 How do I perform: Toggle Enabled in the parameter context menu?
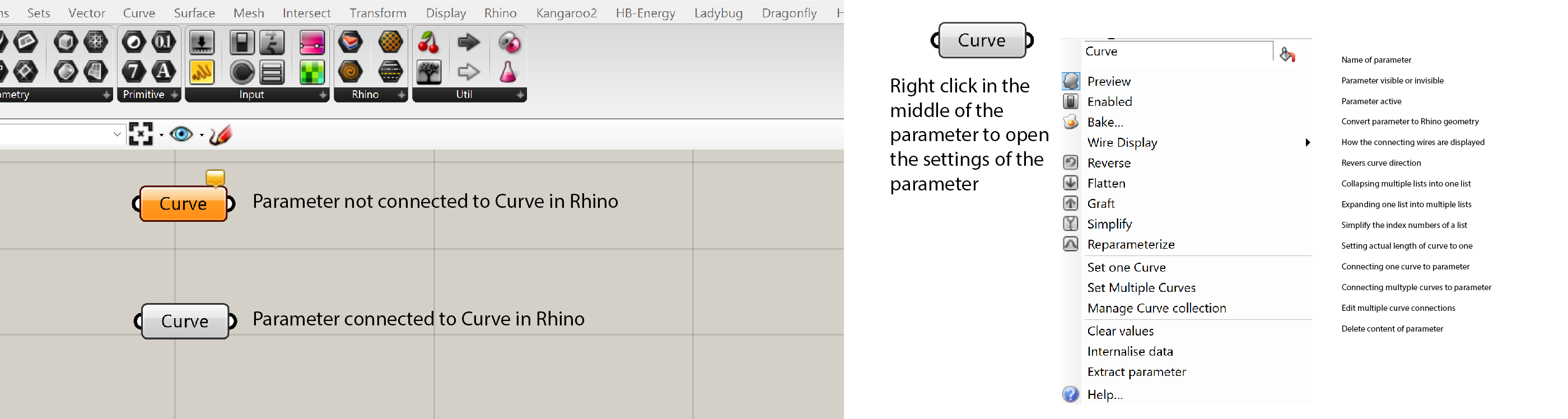(1109, 102)
